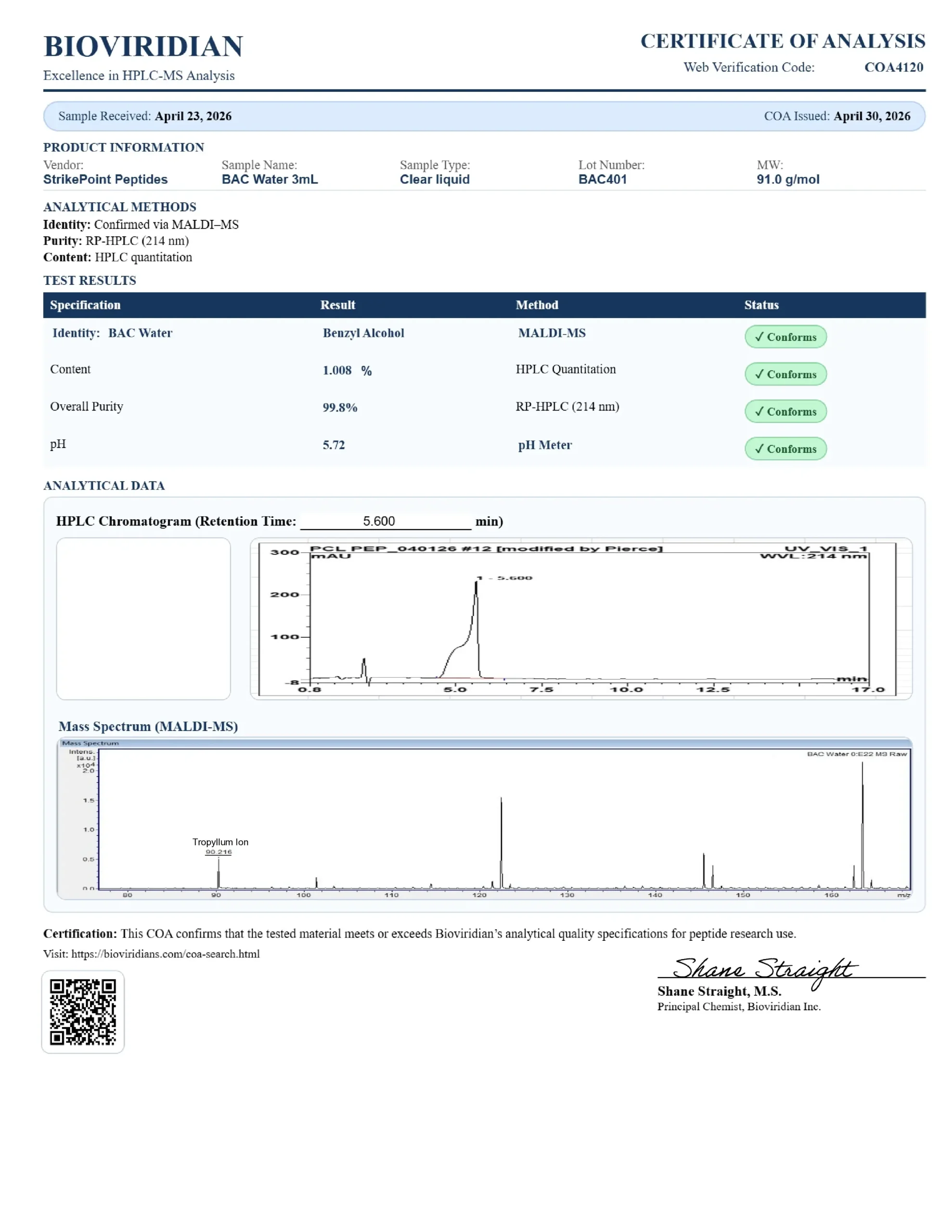Click the ANALYTICAL METHODS section heading
This screenshot has height=1232, width=952.
pos(120,207)
